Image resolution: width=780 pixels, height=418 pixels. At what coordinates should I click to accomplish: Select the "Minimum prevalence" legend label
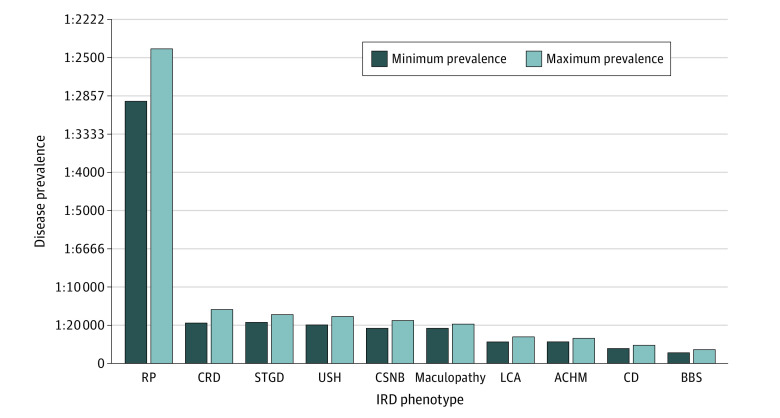pos(449,59)
